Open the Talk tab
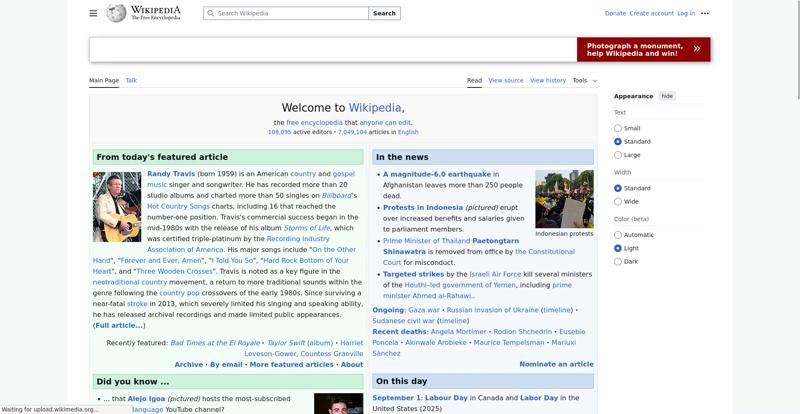 [131, 80]
